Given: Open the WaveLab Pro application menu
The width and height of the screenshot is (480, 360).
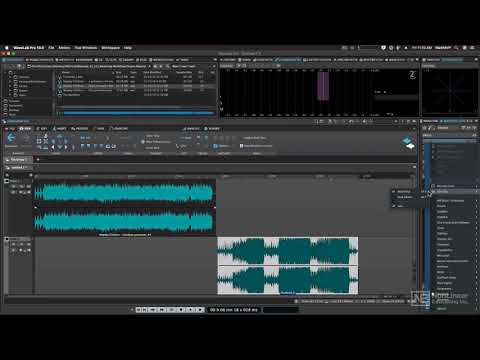Looking at the screenshot, I should (x=28, y=48).
